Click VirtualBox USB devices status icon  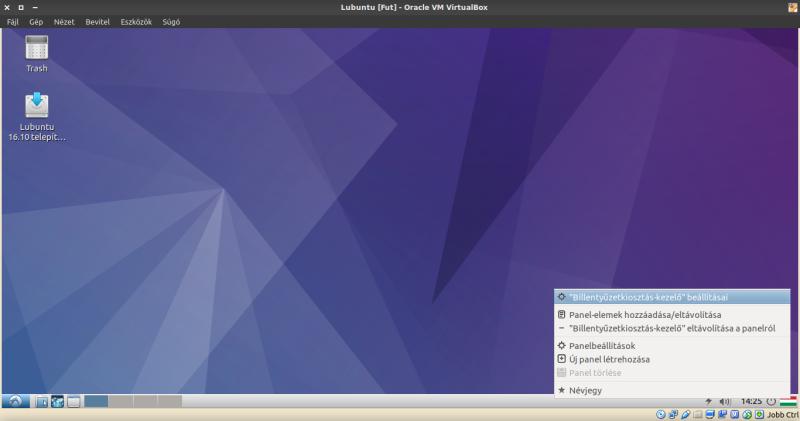[x=686, y=414]
